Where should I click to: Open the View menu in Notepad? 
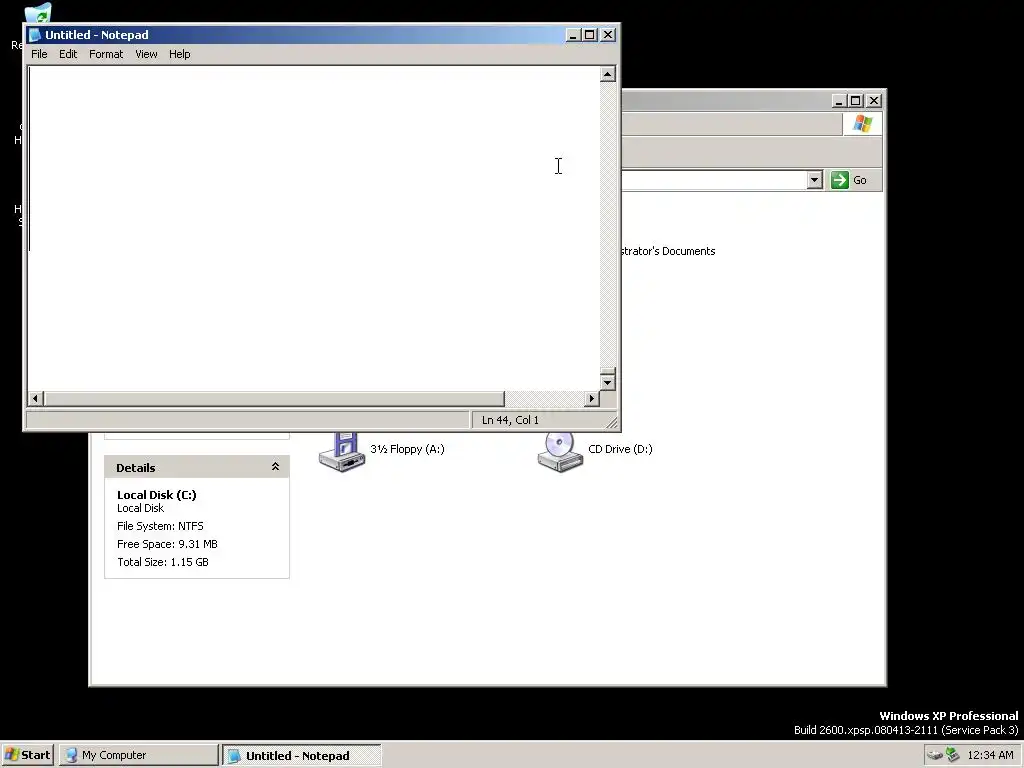point(146,54)
